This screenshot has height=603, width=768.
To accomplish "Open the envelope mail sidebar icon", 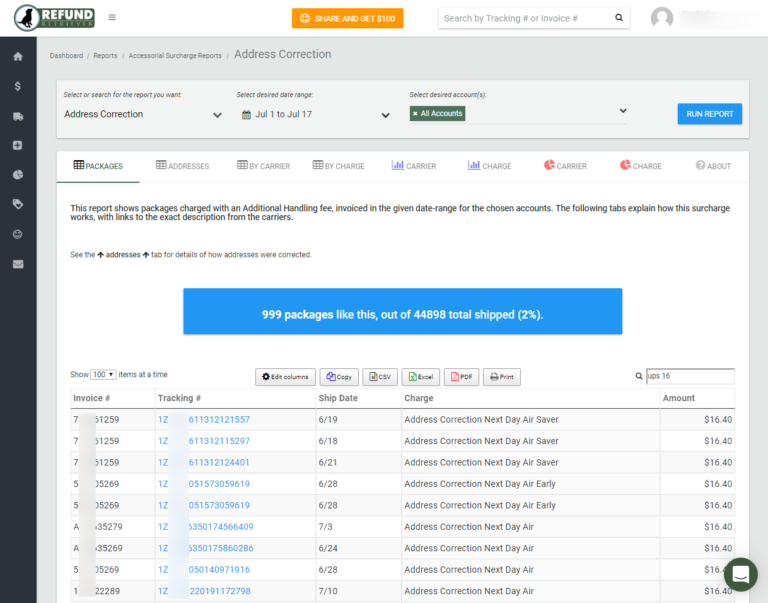I will [18, 264].
